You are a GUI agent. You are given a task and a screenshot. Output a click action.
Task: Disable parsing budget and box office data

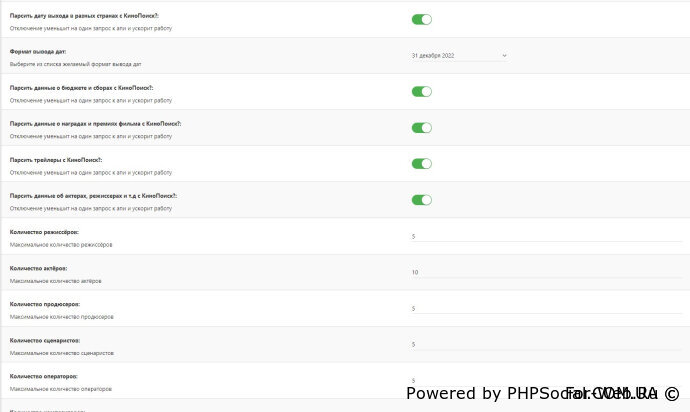pos(421,91)
